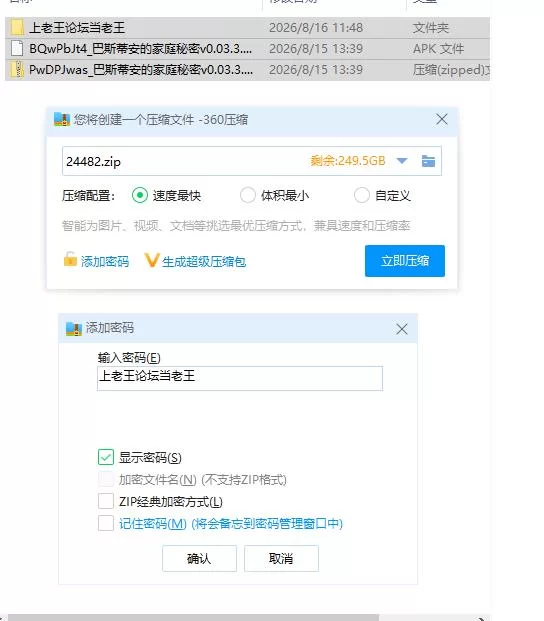The width and height of the screenshot is (544, 621).
Task: Select the 上老王论坛当老王 folder name
Action: pos(77,28)
